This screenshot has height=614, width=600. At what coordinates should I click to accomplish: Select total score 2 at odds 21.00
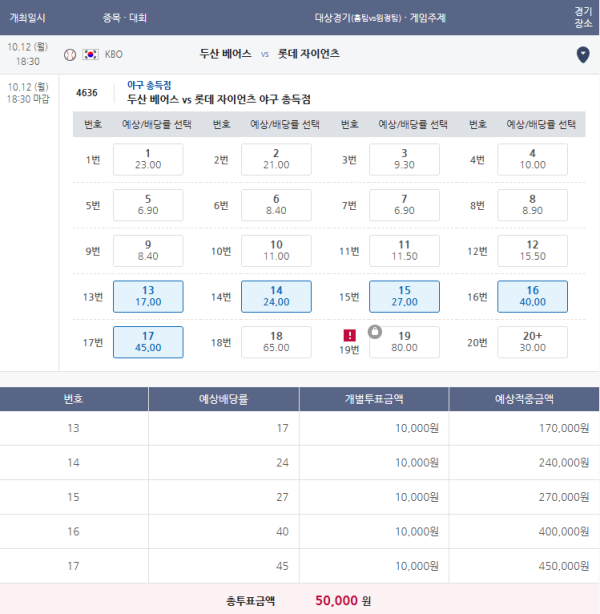coord(276,159)
